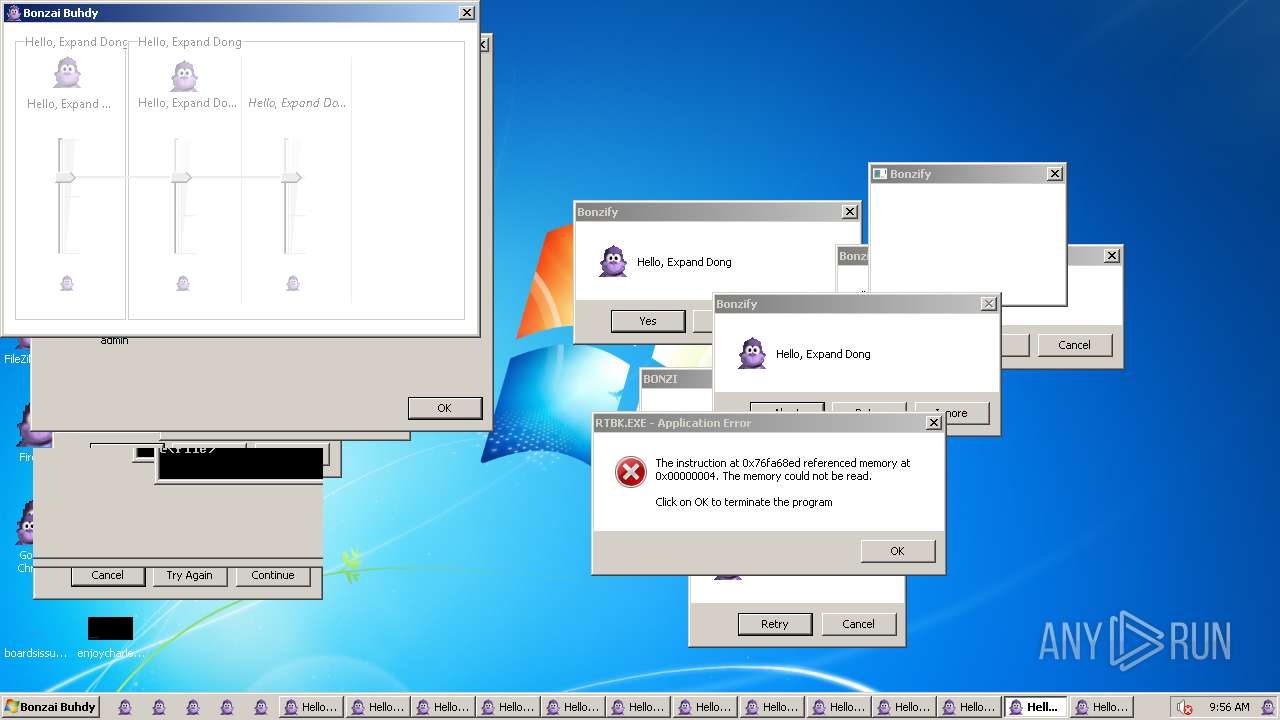
Task: Click the left slider thumb in Bonzai Buhdy
Action: pos(65,177)
